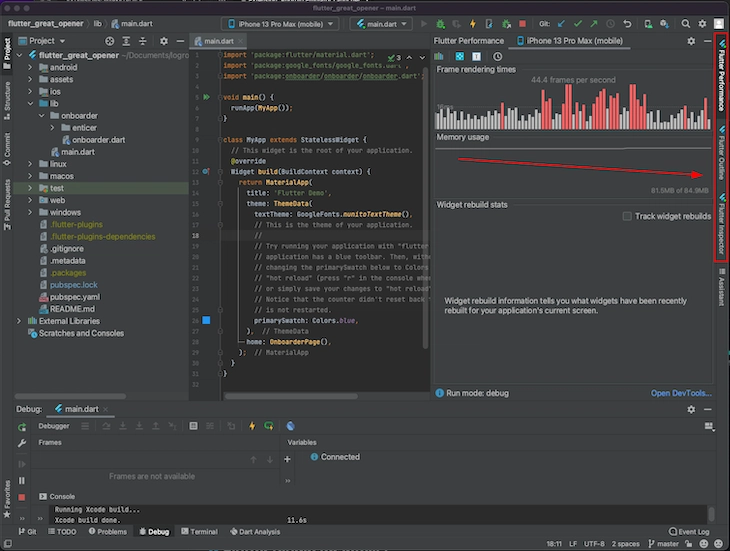The width and height of the screenshot is (730, 551).
Task: Hide the Project panel with minus icon
Action: tap(180, 41)
